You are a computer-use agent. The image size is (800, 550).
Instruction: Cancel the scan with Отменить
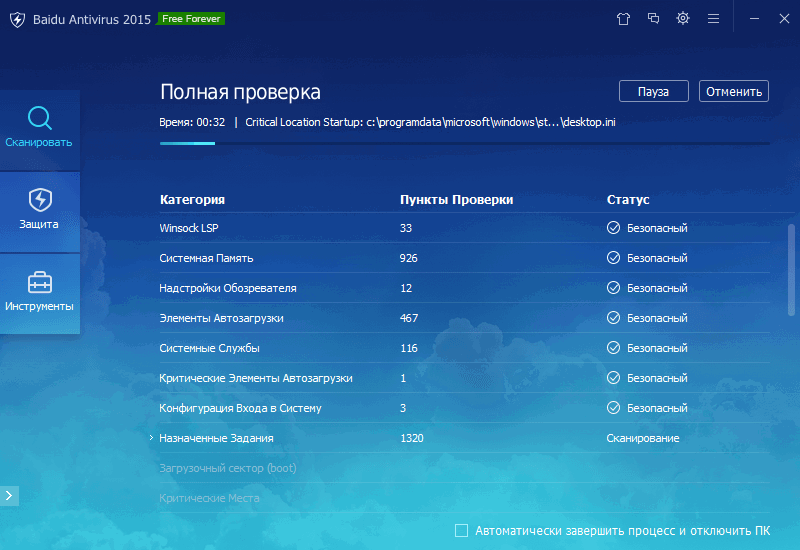coord(734,91)
